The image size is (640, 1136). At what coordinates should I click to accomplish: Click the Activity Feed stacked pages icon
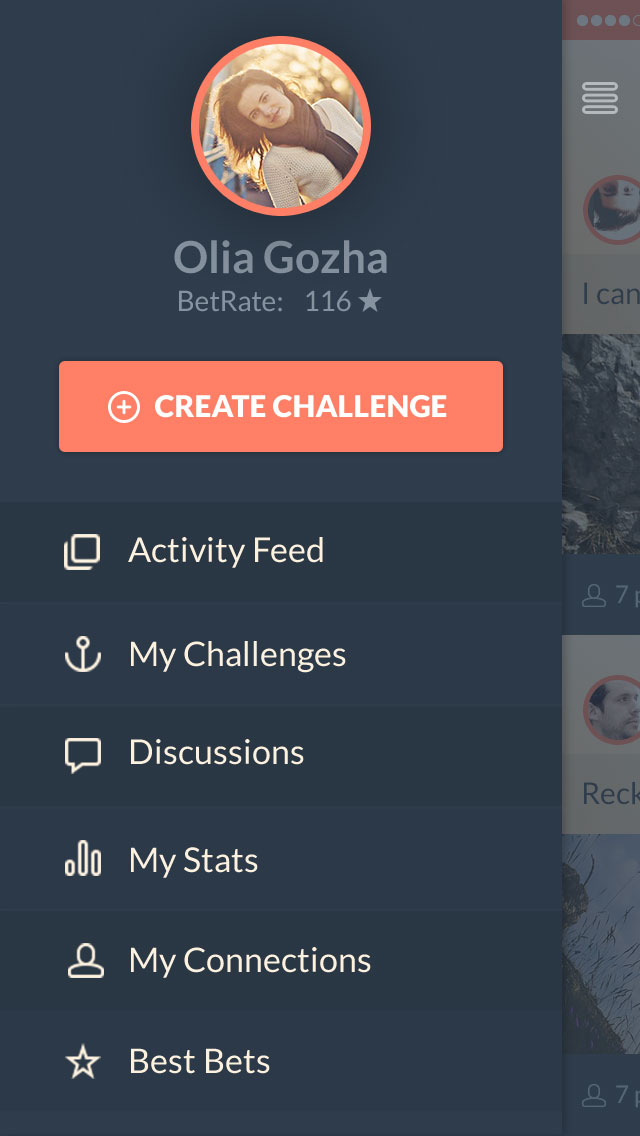(82, 552)
